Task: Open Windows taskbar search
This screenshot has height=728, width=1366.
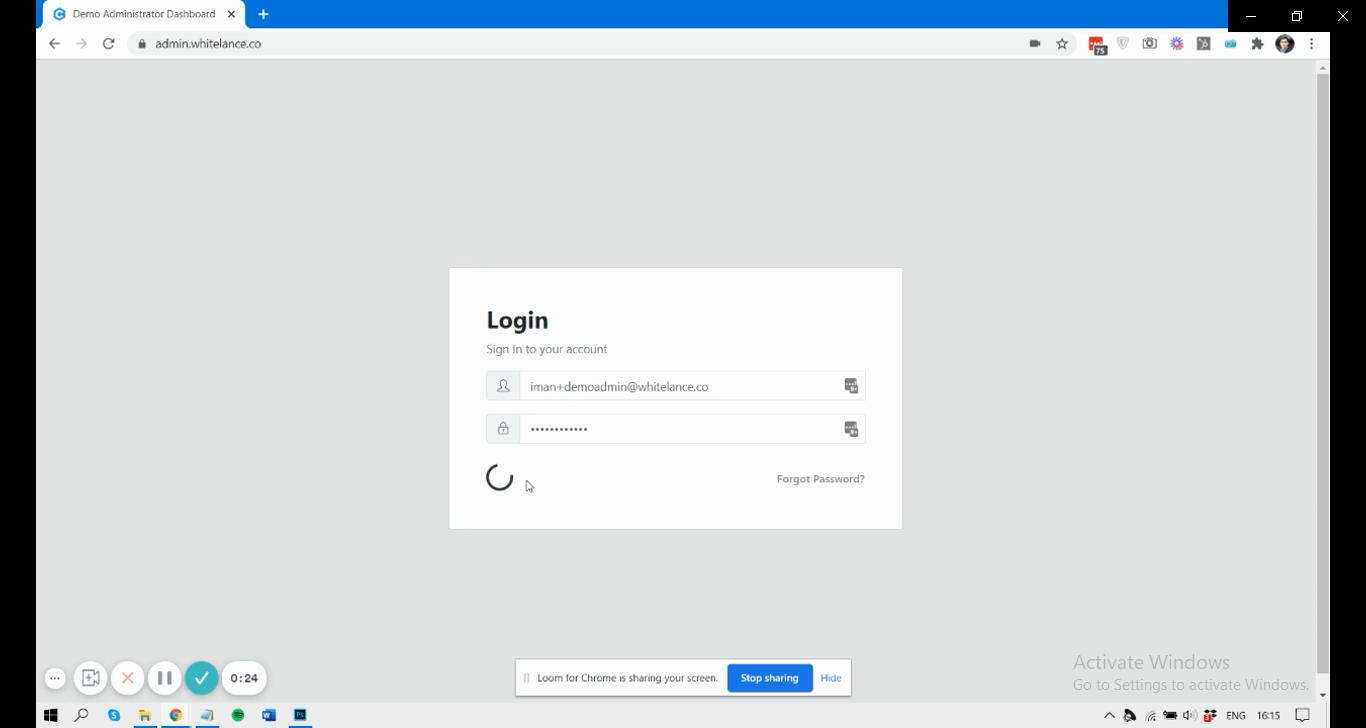Action: (82, 715)
